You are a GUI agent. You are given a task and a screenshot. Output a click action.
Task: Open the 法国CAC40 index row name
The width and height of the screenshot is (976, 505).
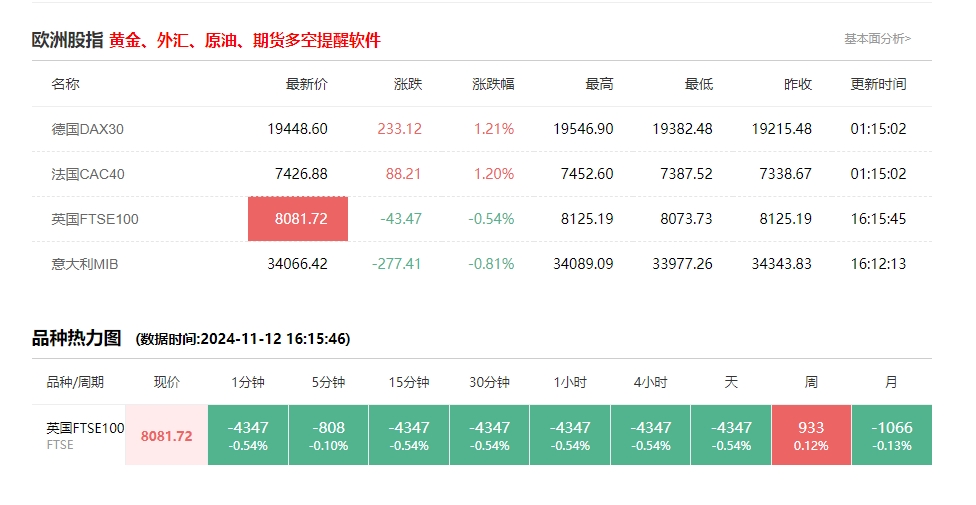pyautogui.click(x=88, y=174)
